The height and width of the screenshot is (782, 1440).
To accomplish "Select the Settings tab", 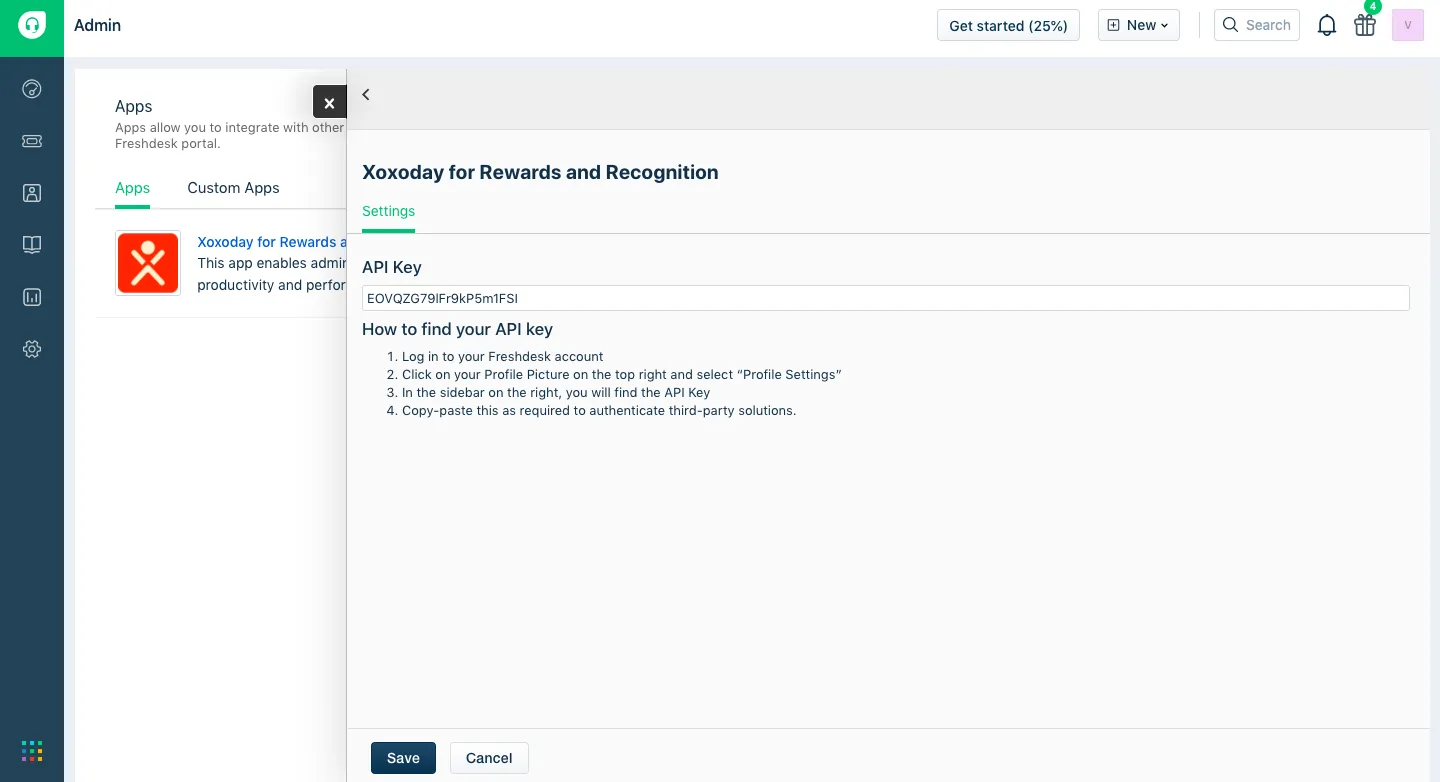I will pos(388,212).
